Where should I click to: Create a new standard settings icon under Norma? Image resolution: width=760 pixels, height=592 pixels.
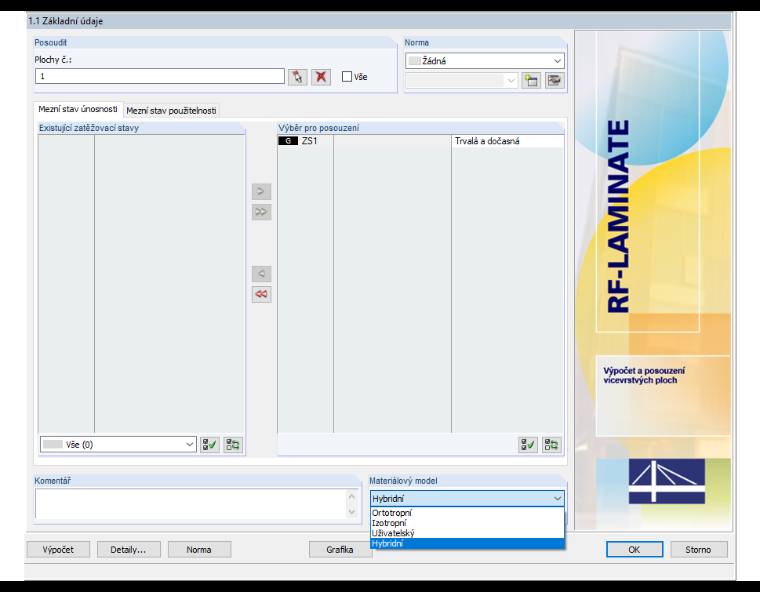coord(531,80)
